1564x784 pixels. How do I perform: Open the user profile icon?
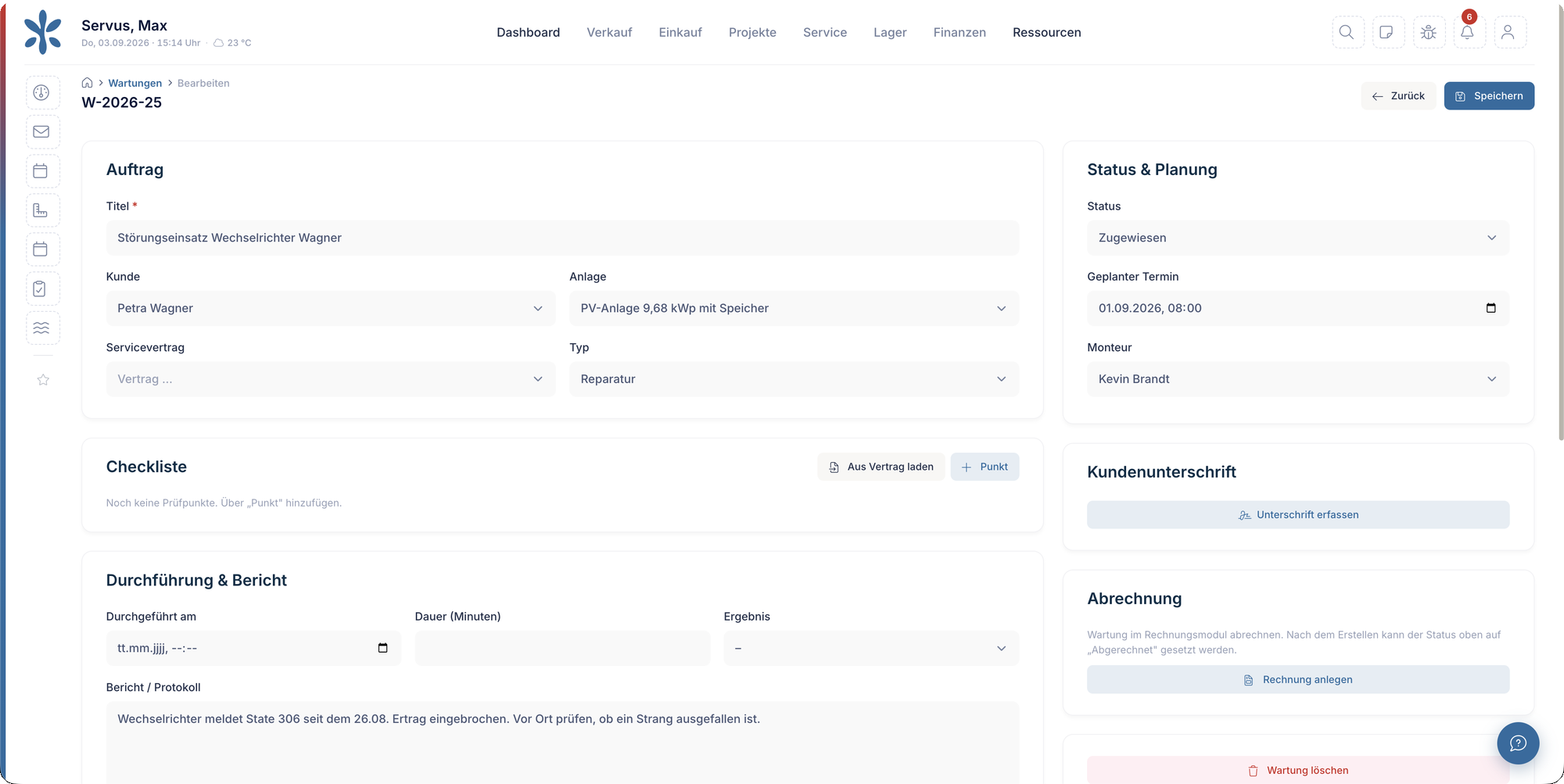tap(1509, 32)
